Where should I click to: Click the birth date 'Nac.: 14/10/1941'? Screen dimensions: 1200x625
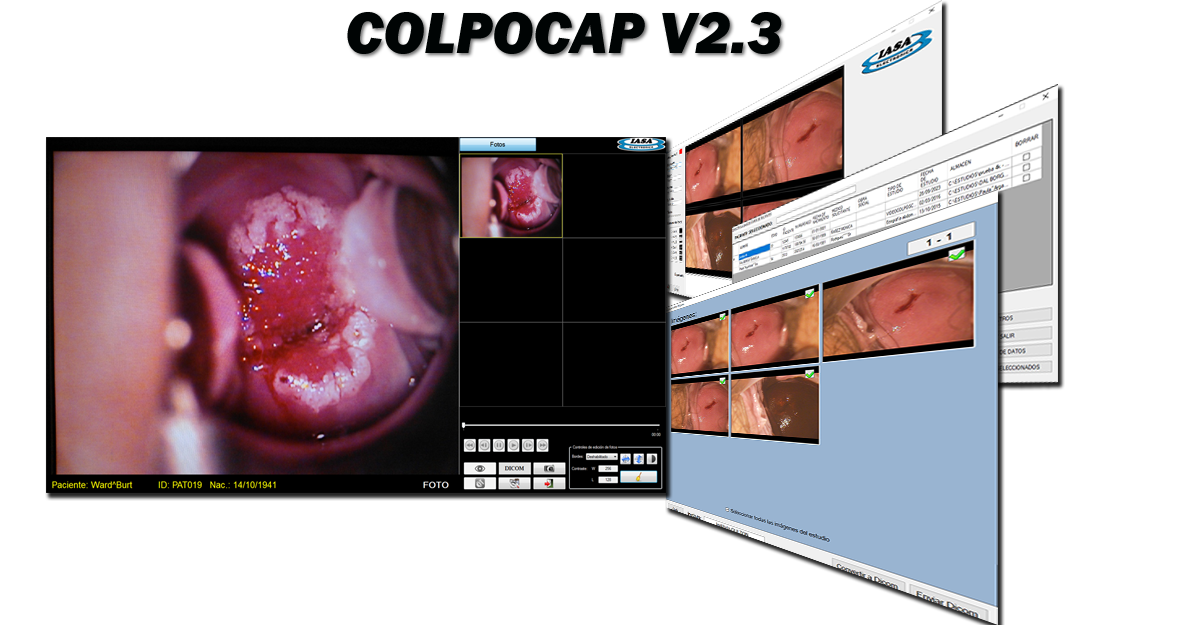(244, 485)
